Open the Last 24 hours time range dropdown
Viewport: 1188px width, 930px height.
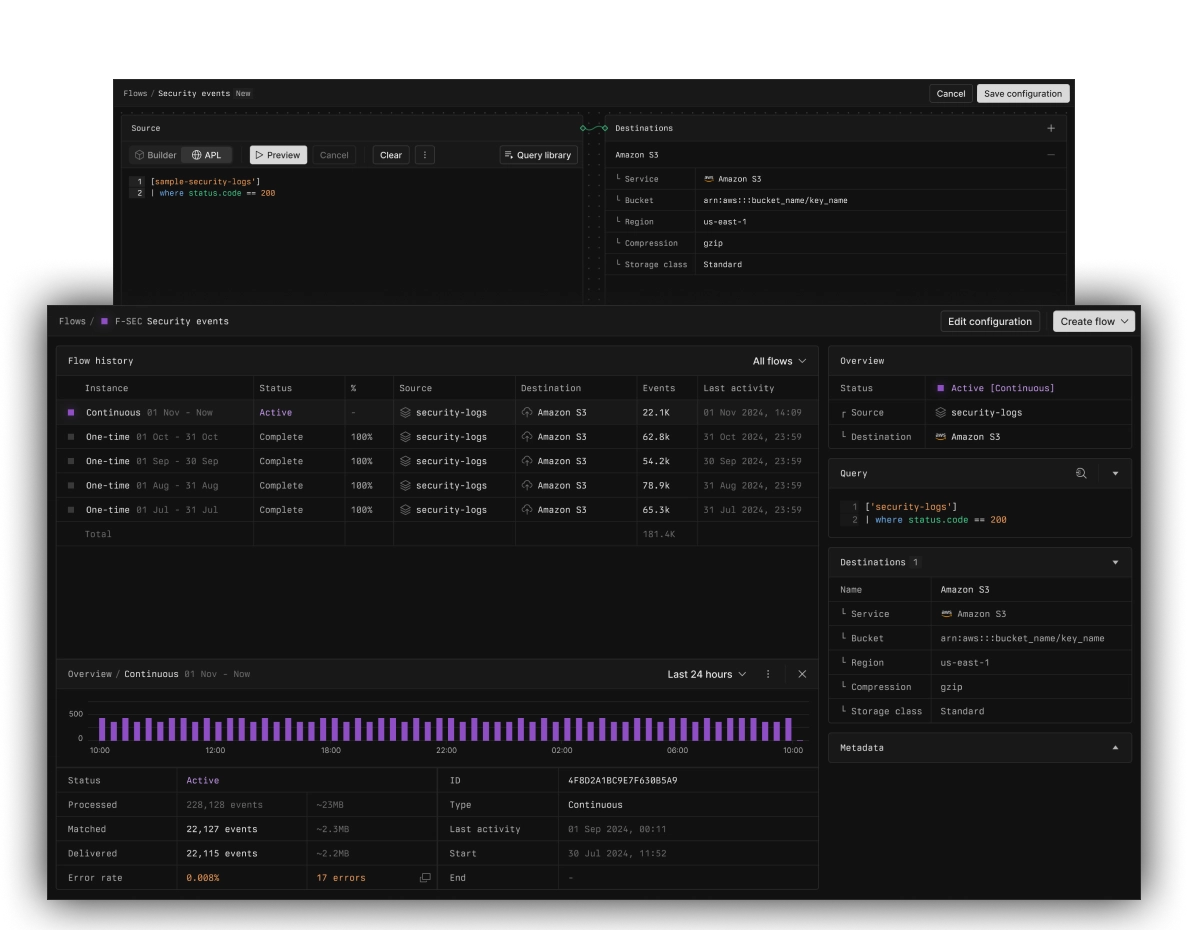pyautogui.click(x=706, y=674)
